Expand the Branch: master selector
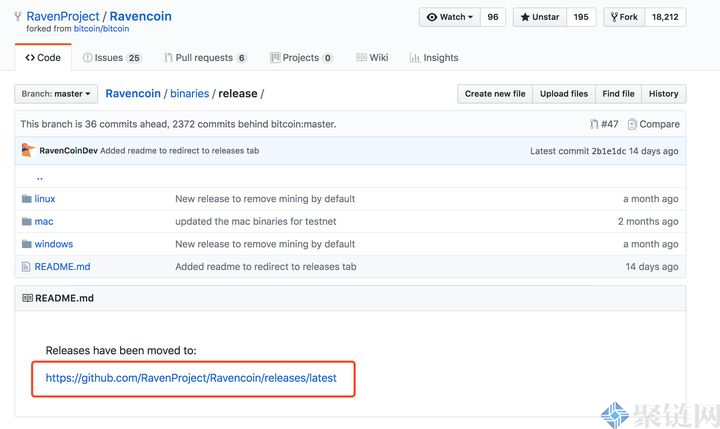 [56, 94]
